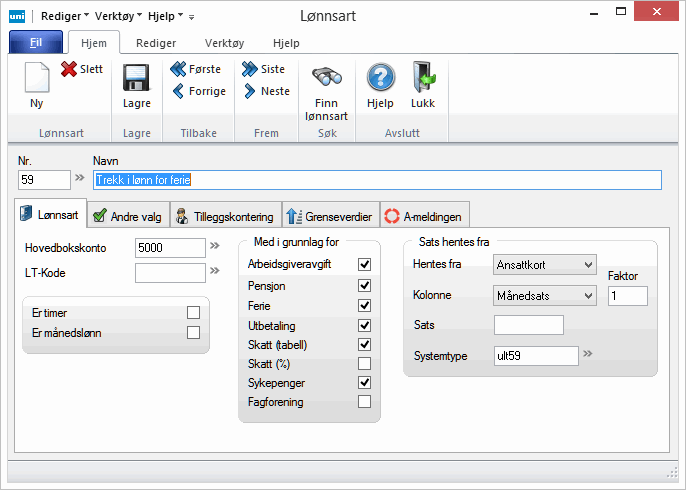Click into the Navn text field
Image resolution: width=686 pixels, height=490 pixels.
[377, 180]
